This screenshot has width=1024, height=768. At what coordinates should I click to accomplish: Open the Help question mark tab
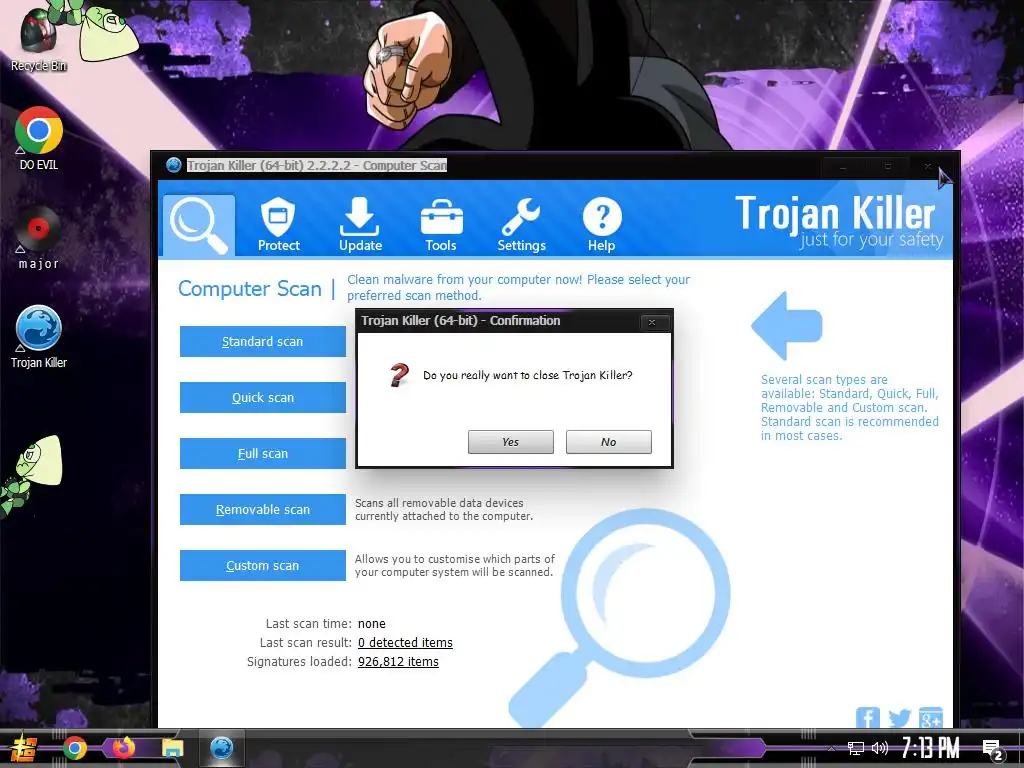(x=601, y=225)
